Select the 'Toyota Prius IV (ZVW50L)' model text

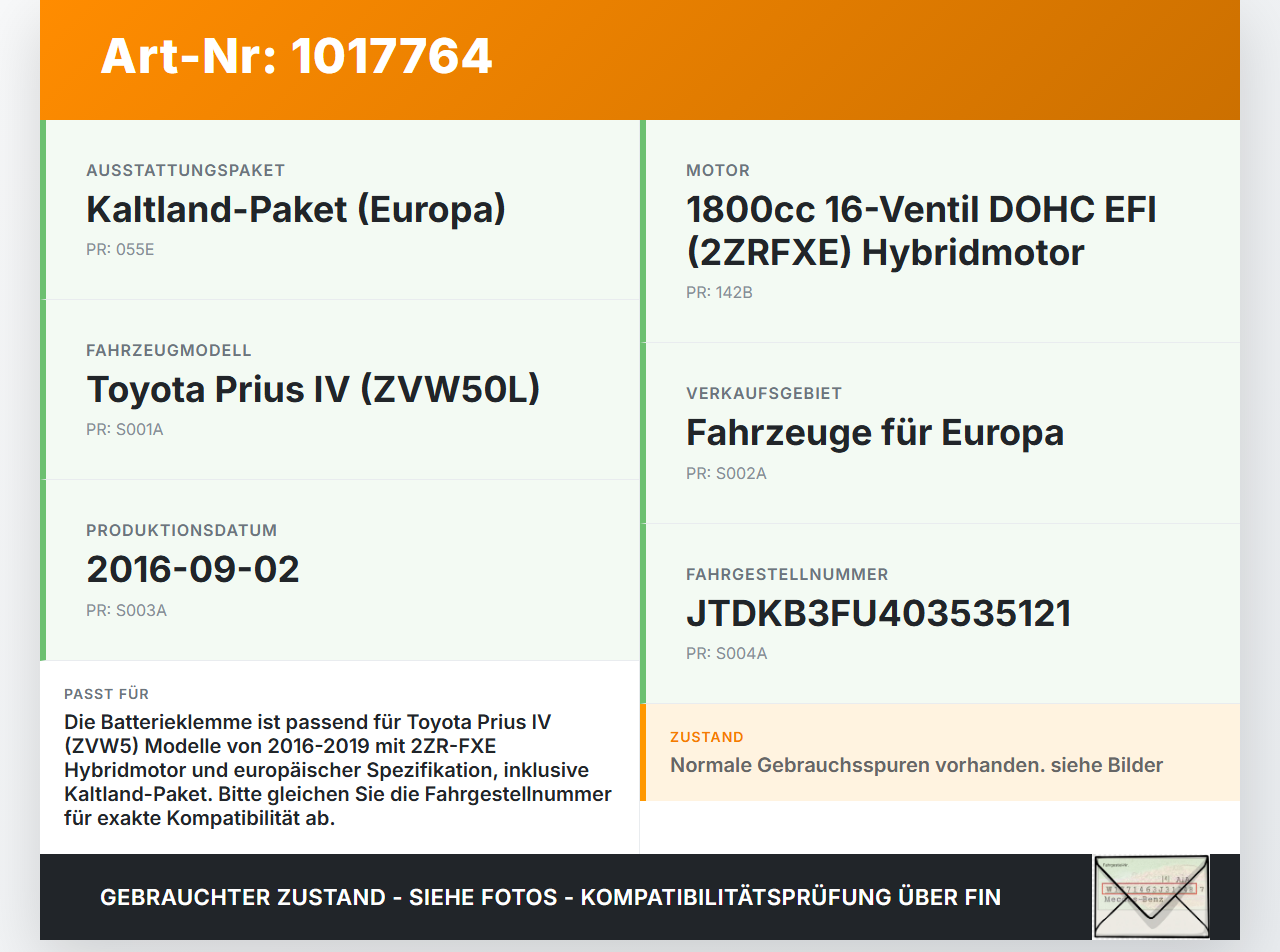point(313,389)
